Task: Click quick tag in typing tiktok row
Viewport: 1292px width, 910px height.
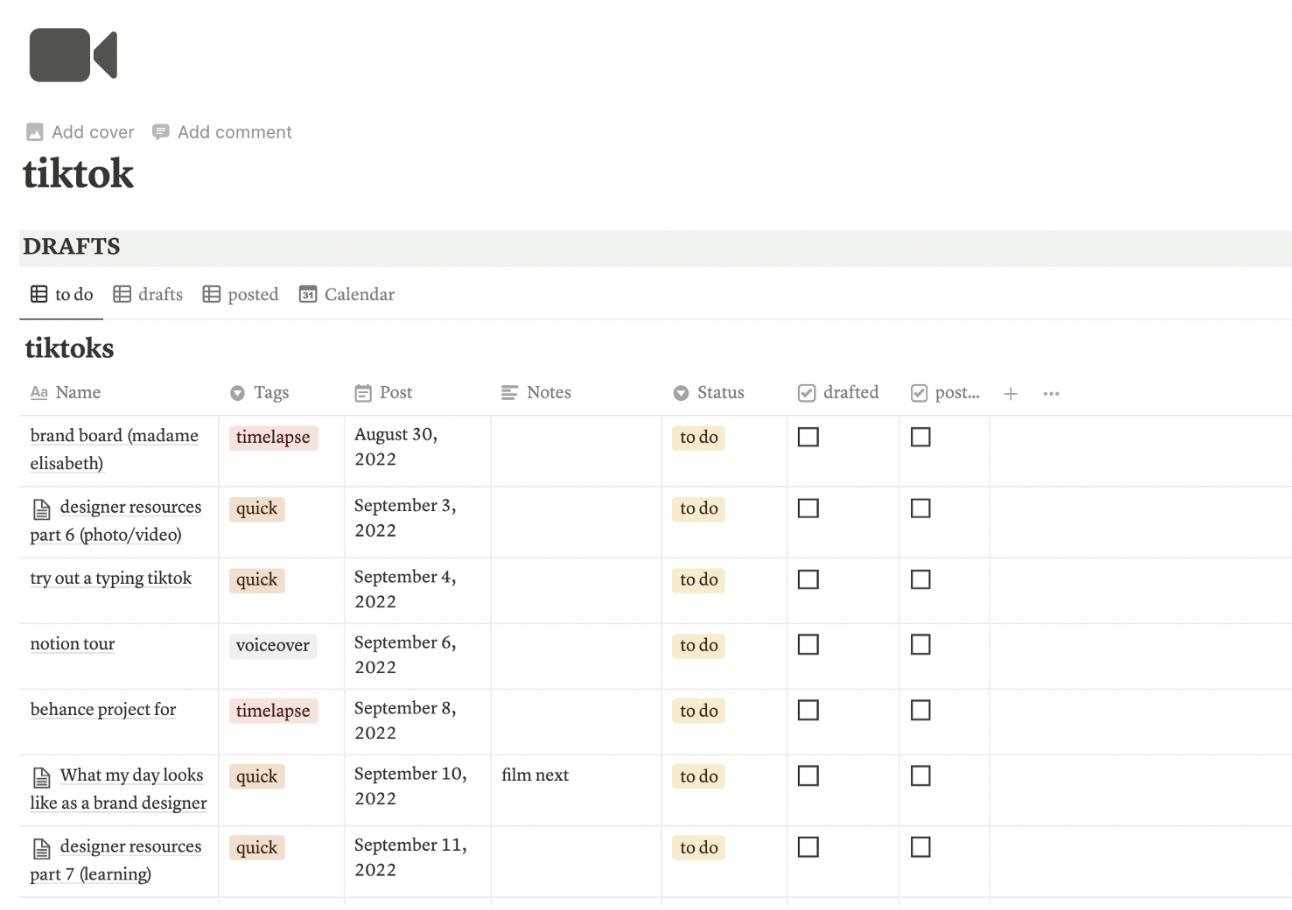Action: coord(257,580)
